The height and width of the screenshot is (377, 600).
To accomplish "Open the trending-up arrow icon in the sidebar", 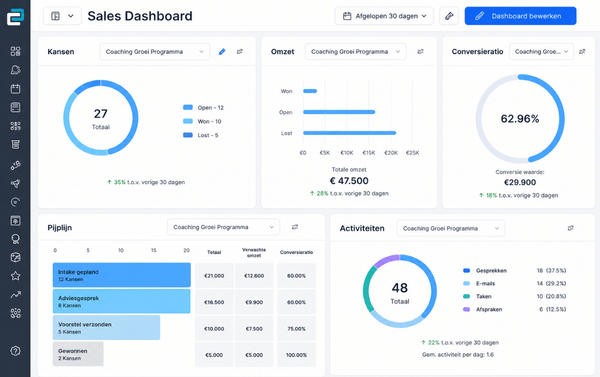I will 15,295.
